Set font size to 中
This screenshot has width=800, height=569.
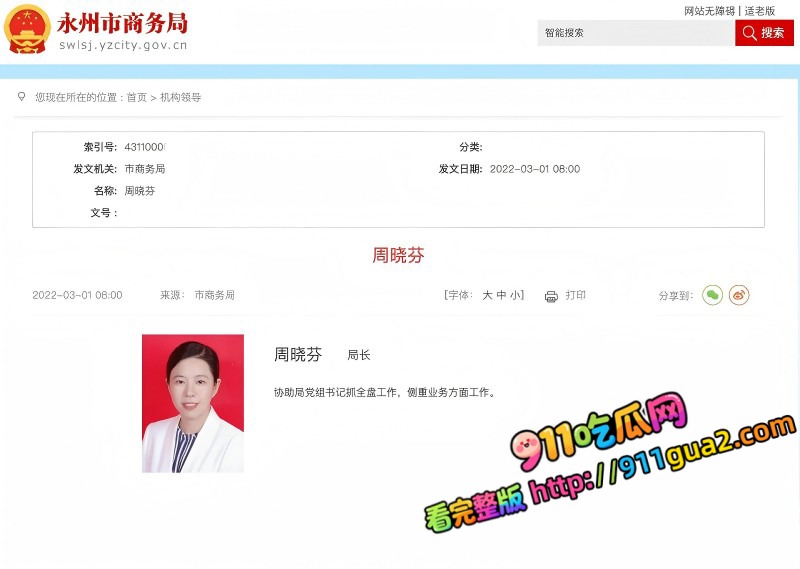[501, 295]
